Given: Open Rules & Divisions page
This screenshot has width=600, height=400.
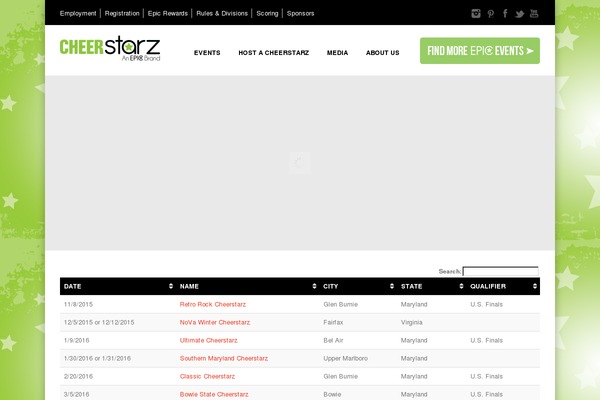Looking at the screenshot, I should pyautogui.click(x=222, y=13).
